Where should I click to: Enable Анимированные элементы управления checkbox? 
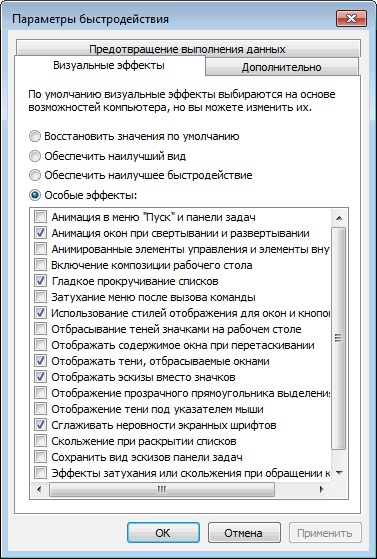[40, 249]
